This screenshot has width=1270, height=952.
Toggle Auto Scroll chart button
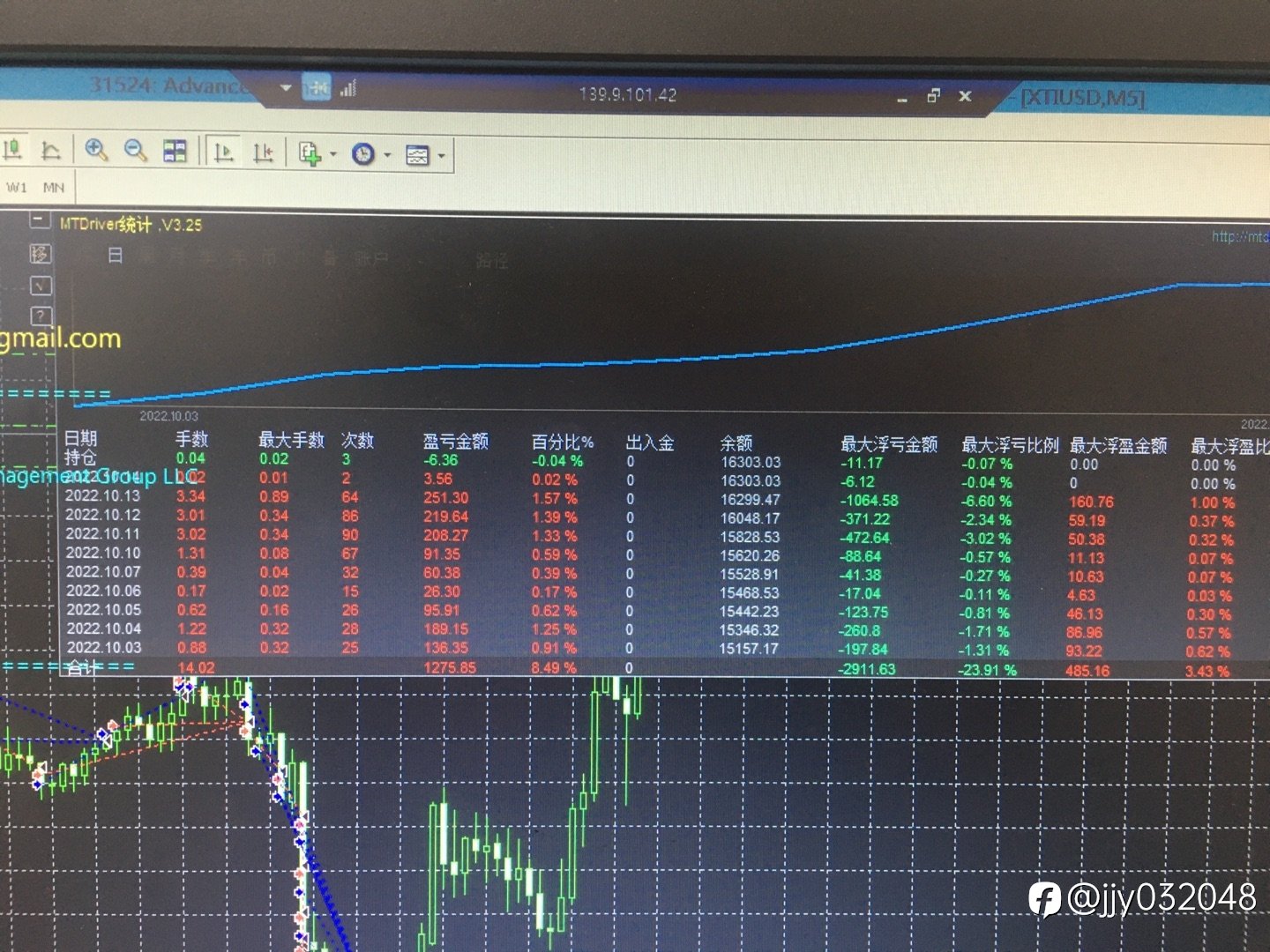click(x=224, y=152)
